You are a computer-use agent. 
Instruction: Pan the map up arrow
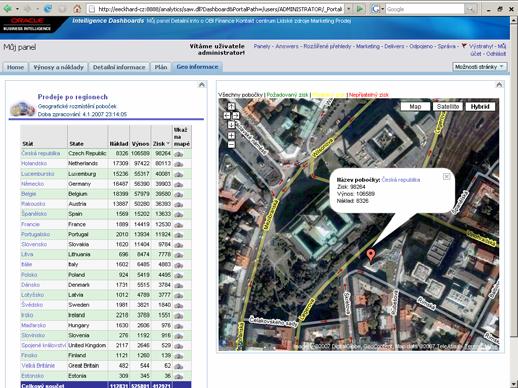point(231,107)
